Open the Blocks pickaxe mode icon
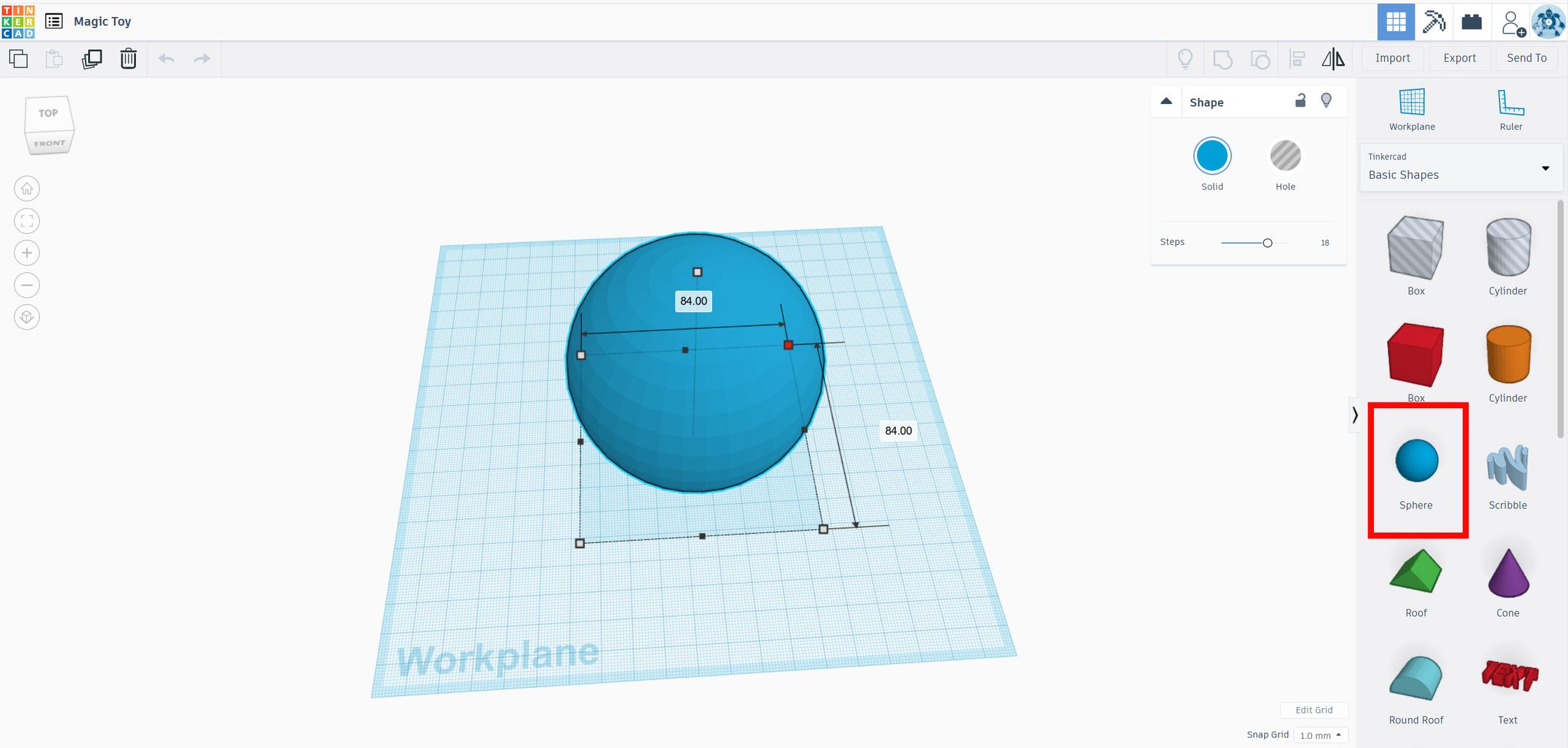 pos(1433,22)
